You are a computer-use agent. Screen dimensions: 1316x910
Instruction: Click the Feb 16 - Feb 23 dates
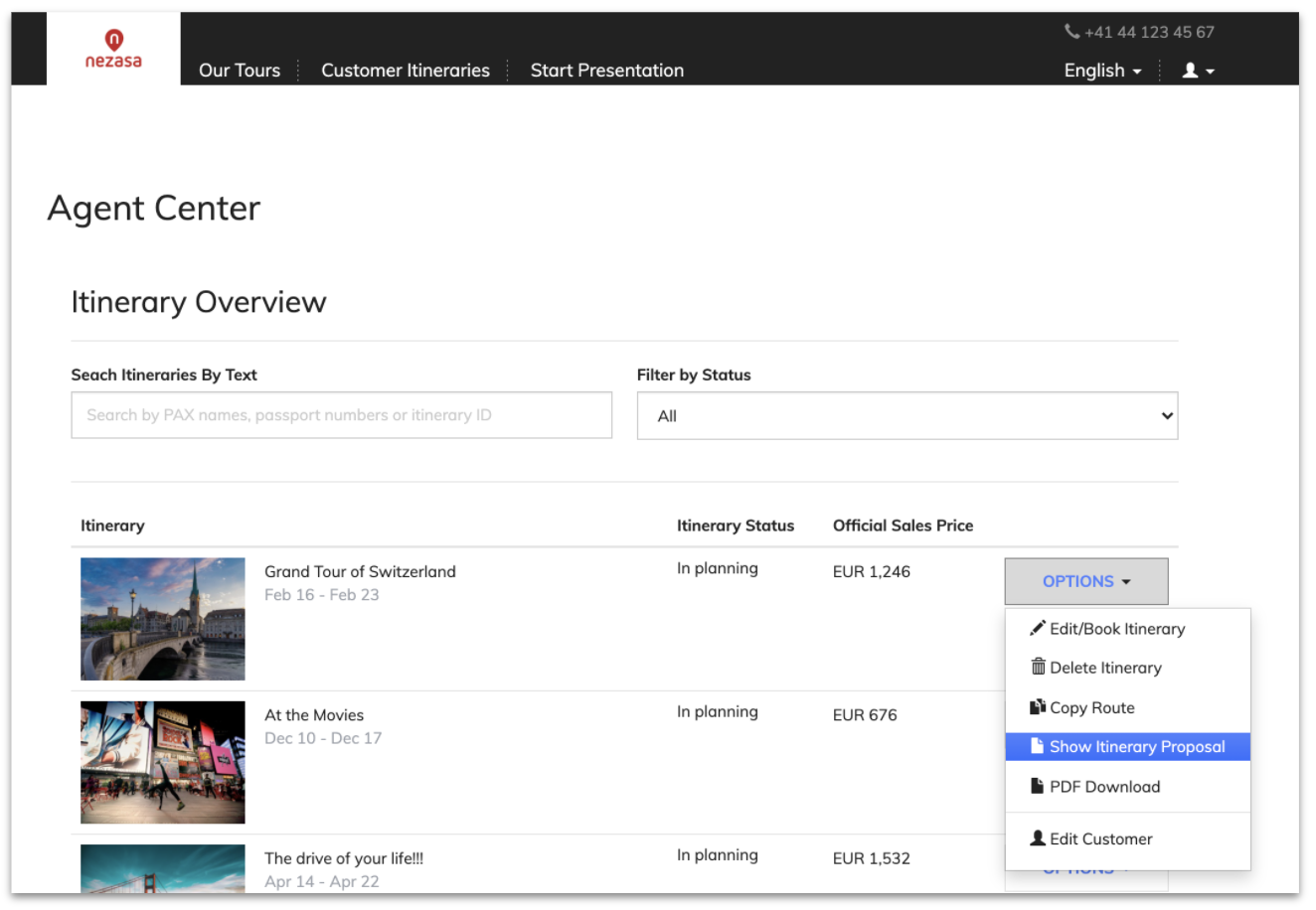pyautogui.click(x=322, y=594)
